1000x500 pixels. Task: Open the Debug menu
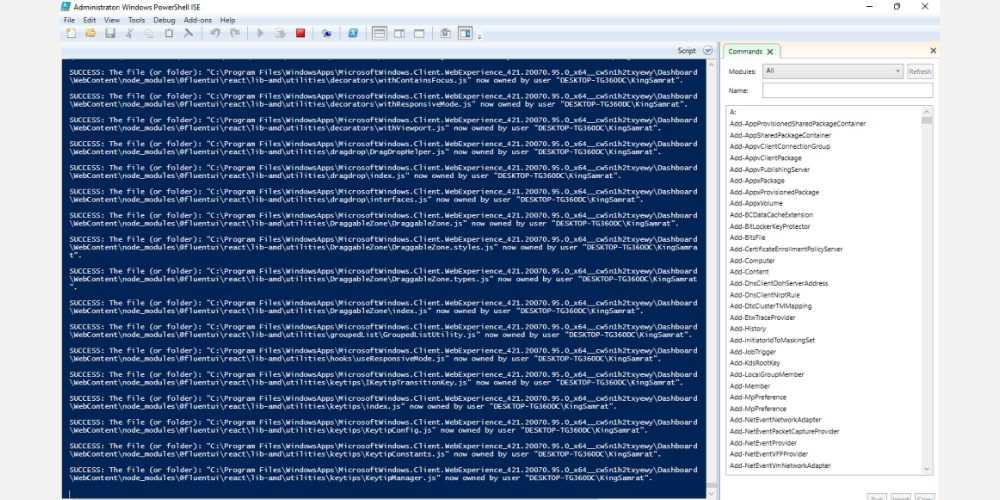(x=164, y=20)
